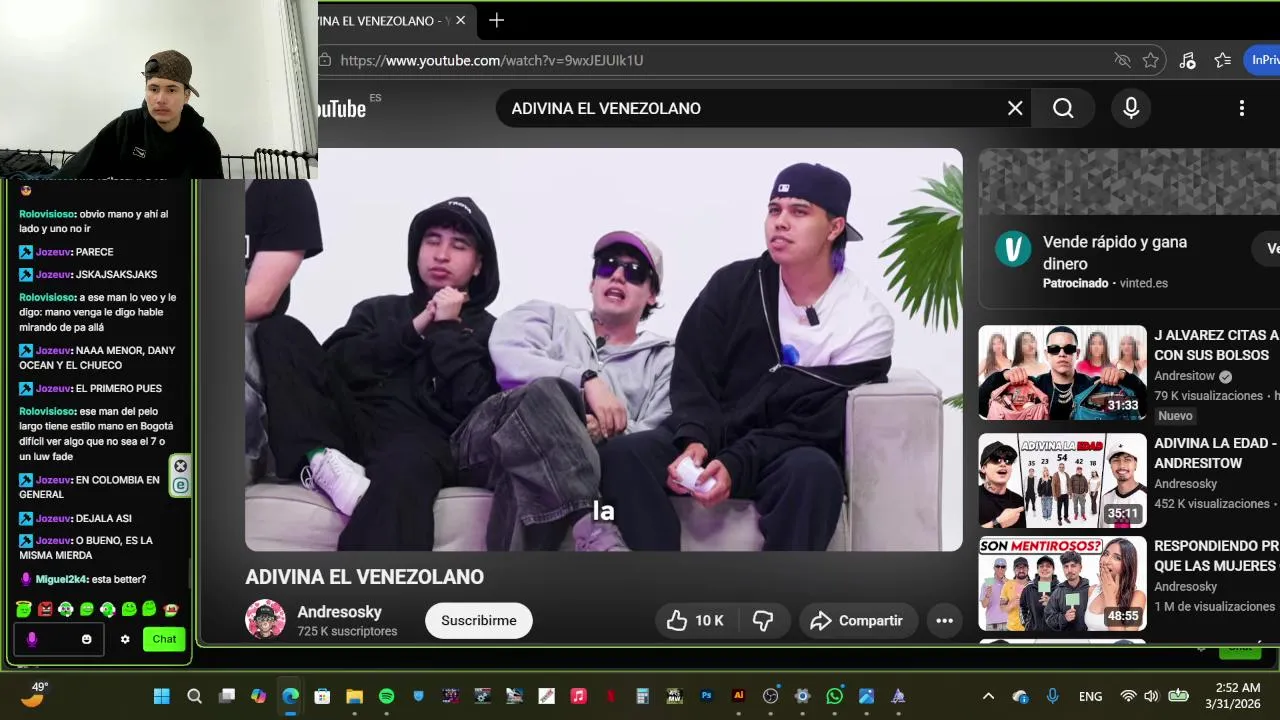Image resolution: width=1280 pixels, height=720 pixels.
Task: Click the YouTube search magnifier button
Action: click(x=1063, y=108)
